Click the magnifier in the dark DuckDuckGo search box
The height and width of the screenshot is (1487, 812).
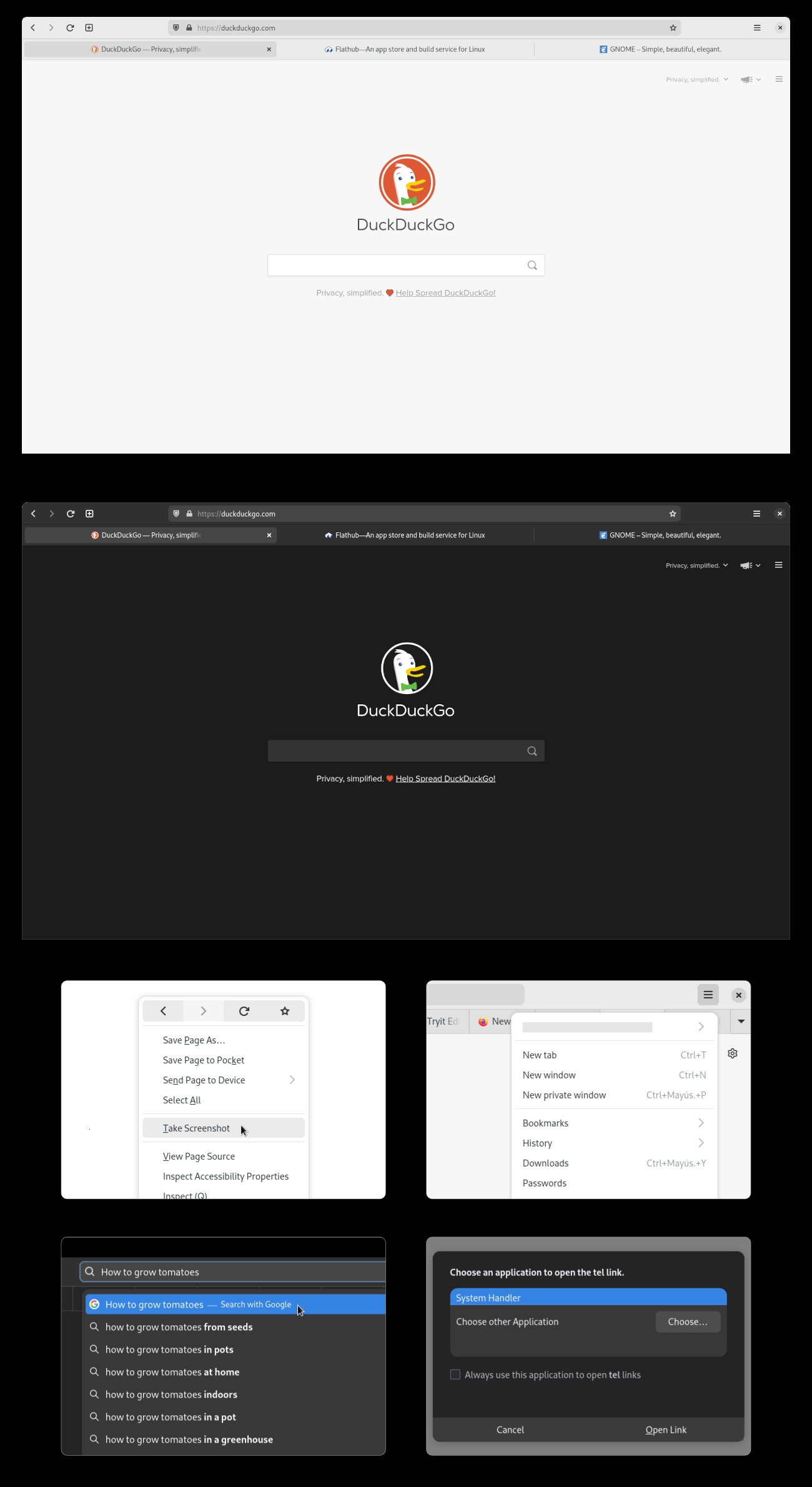[532, 751]
